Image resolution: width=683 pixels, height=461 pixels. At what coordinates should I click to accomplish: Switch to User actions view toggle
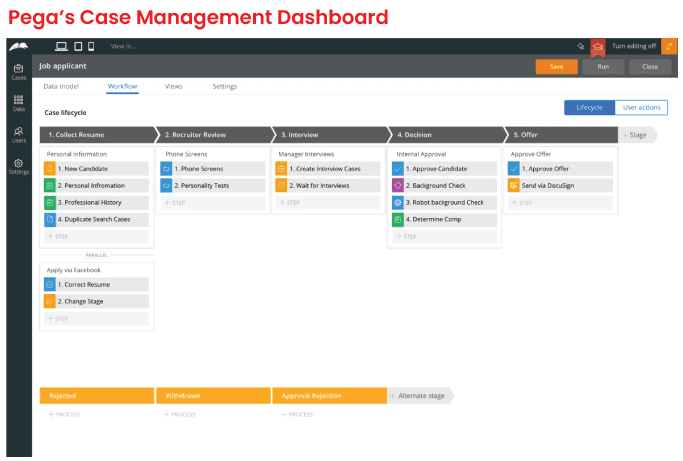point(641,107)
